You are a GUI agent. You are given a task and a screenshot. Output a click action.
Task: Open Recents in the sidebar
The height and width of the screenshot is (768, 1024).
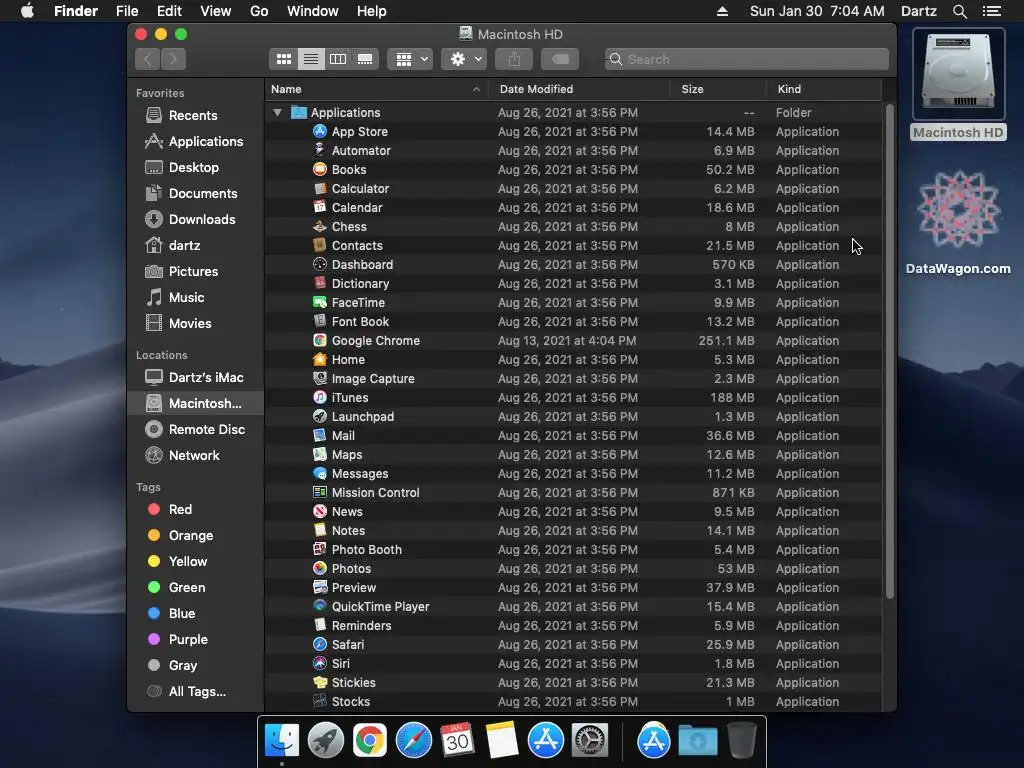click(196, 116)
